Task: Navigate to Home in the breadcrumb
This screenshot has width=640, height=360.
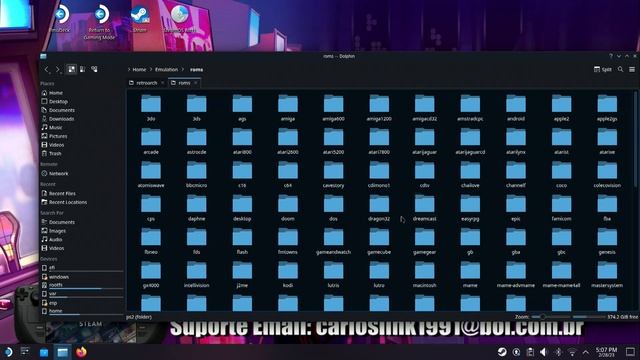Action: click(139, 69)
